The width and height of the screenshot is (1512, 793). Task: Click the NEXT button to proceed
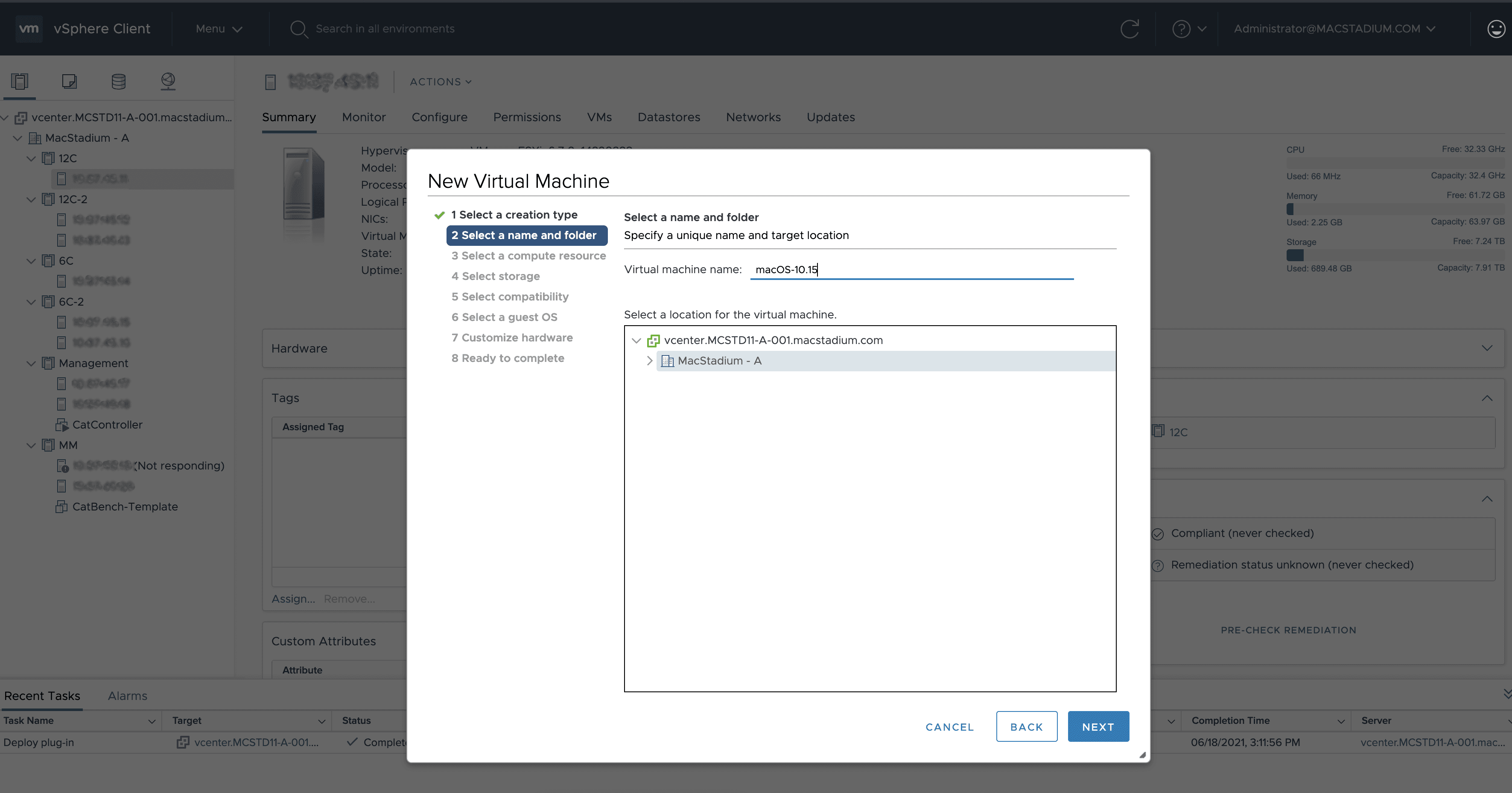coord(1098,727)
